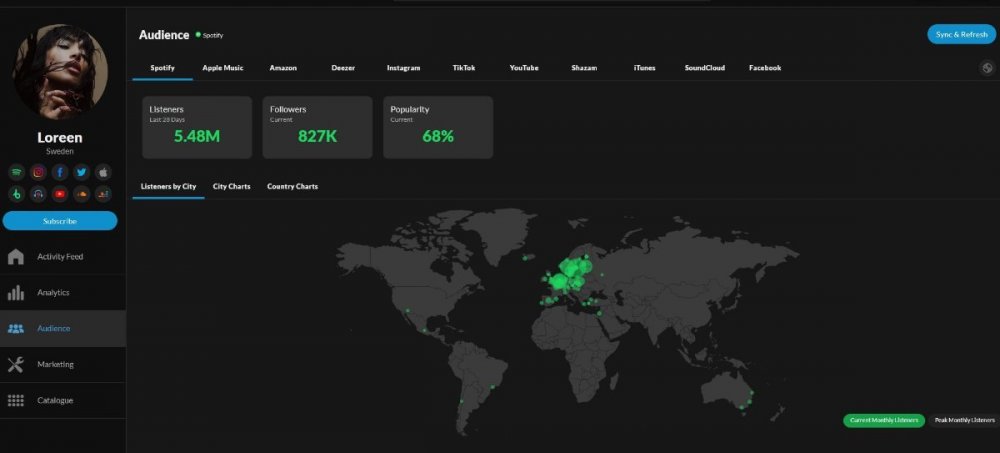Open the Apple Music icon link

pyautogui.click(x=104, y=172)
